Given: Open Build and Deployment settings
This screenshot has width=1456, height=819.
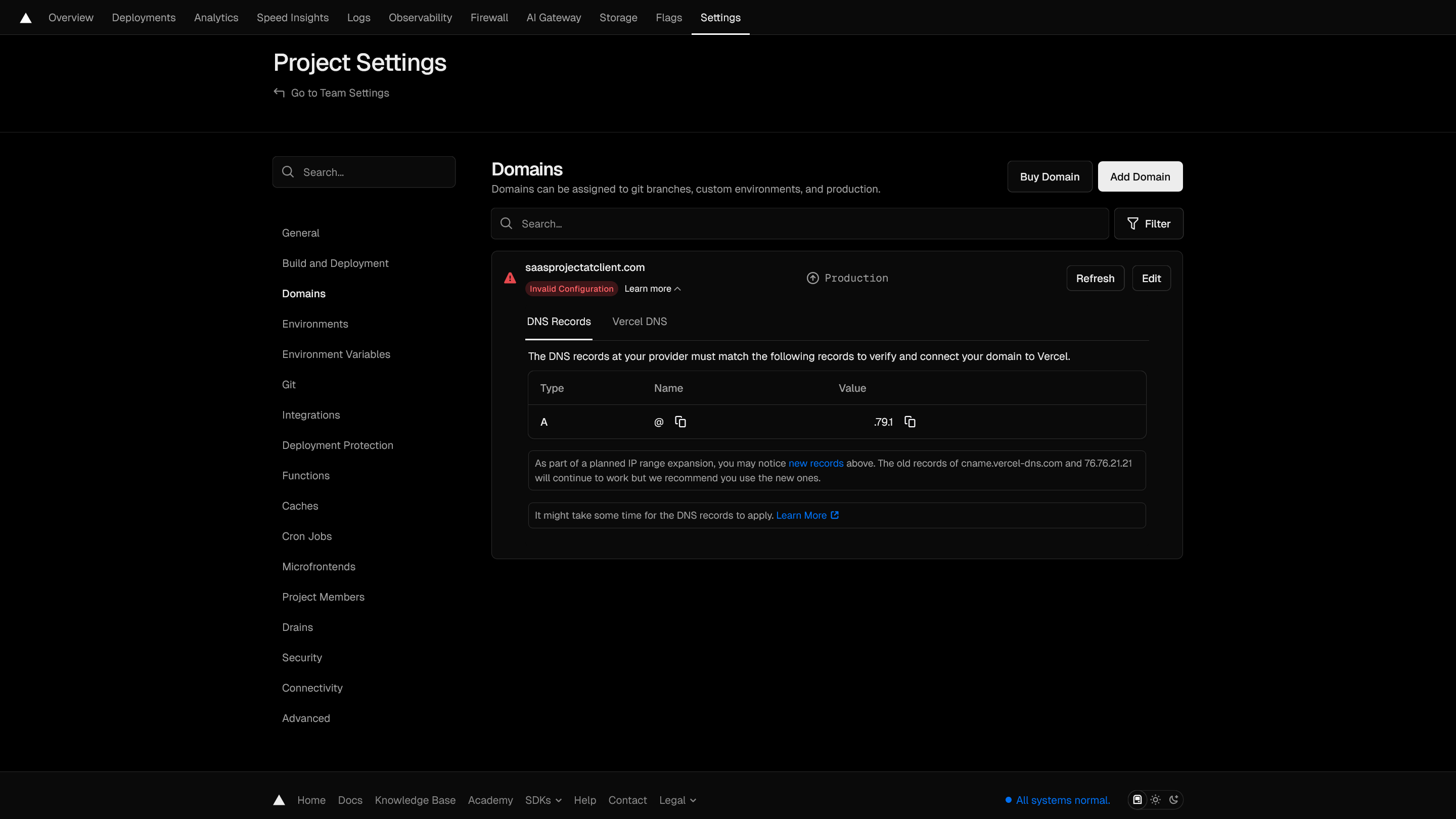Looking at the screenshot, I should click(x=335, y=263).
